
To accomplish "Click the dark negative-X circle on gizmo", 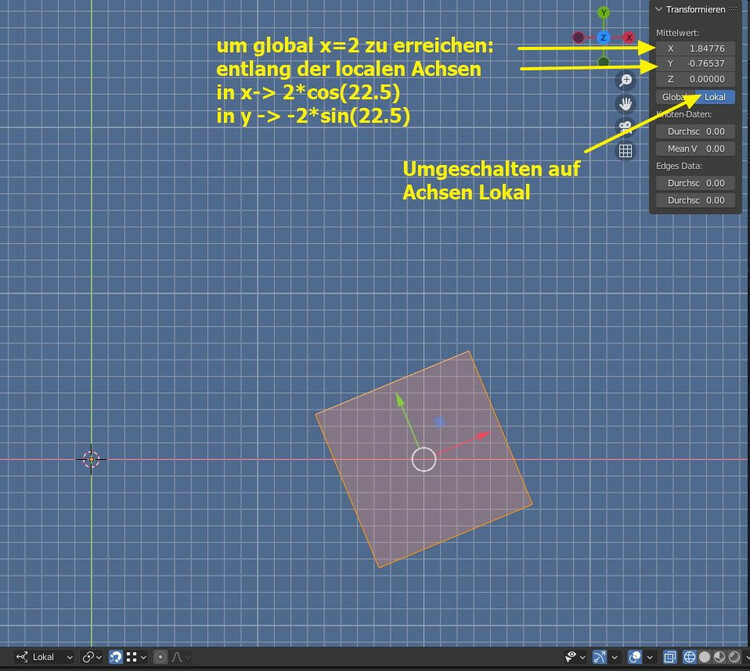I will pyautogui.click(x=578, y=37).
